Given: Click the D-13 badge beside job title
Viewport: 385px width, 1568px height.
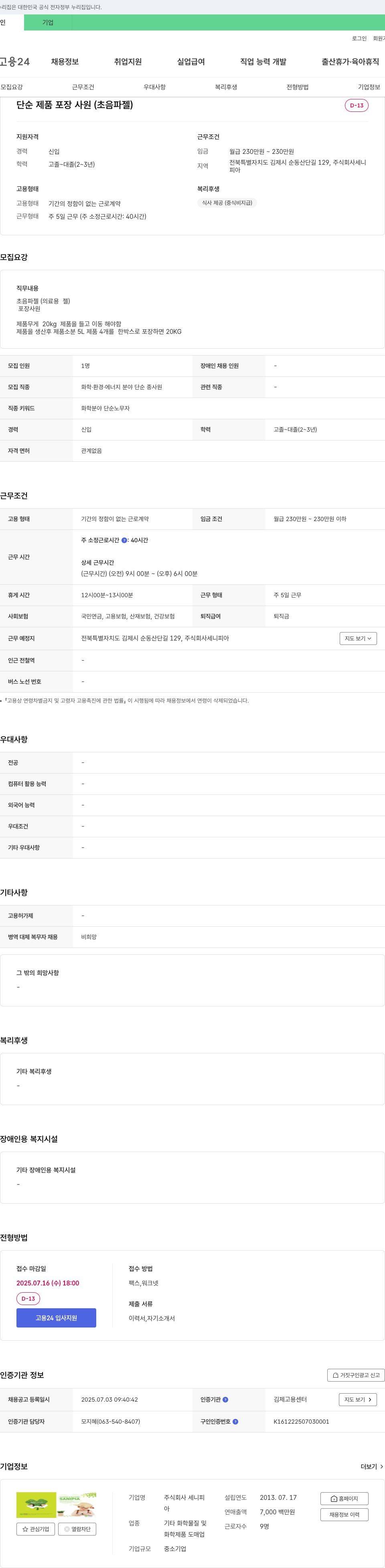Looking at the screenshot, I should pyautogui.click(x=357, y=105).
